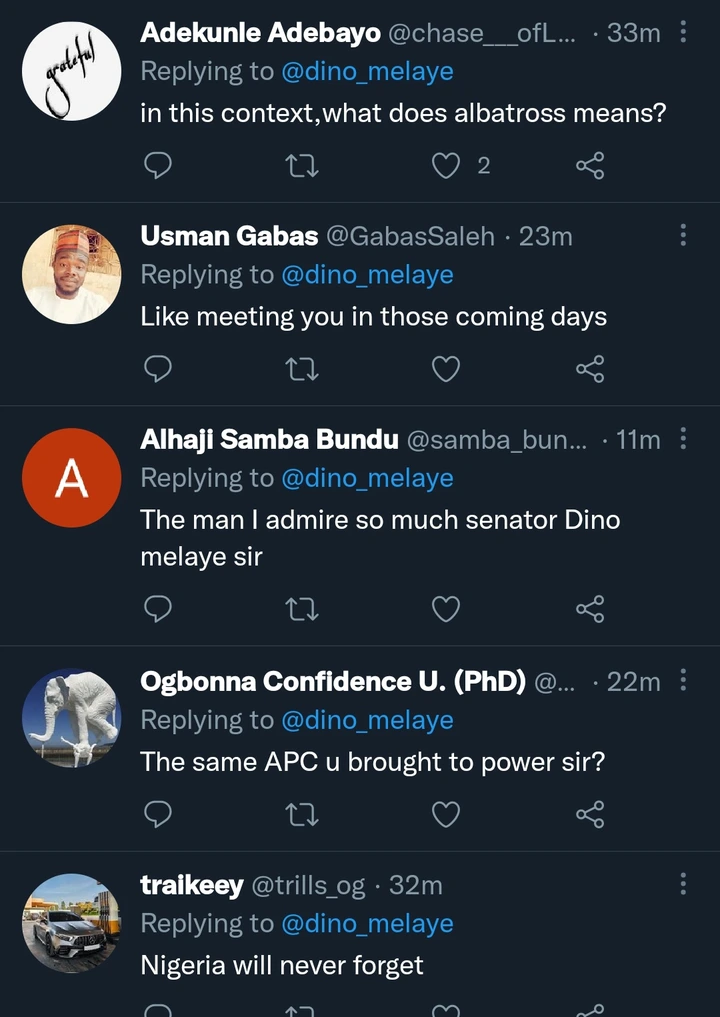720x1017 pixels.
Task: Open @dino_melaye link in traikeey's reply
Action: click(x=367, y=924)
